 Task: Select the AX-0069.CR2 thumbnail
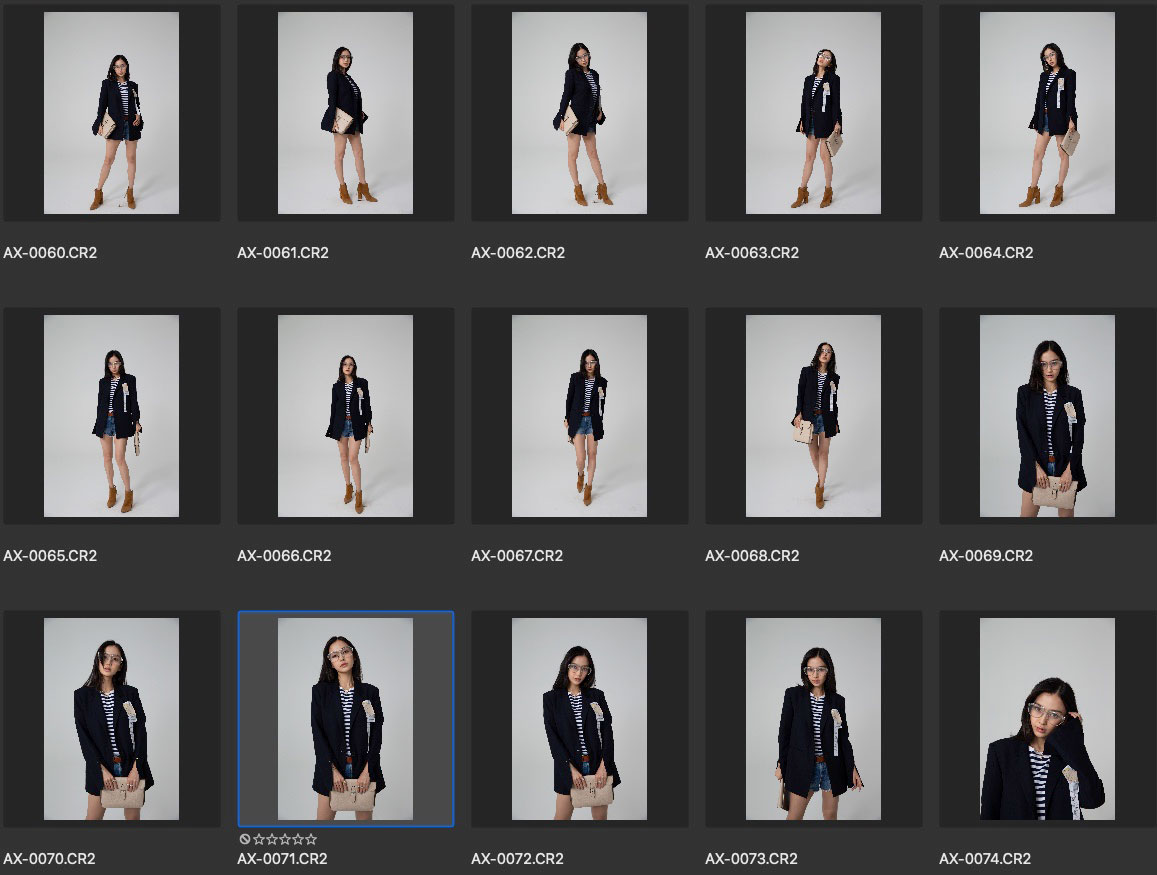[x=1047, y=416]
